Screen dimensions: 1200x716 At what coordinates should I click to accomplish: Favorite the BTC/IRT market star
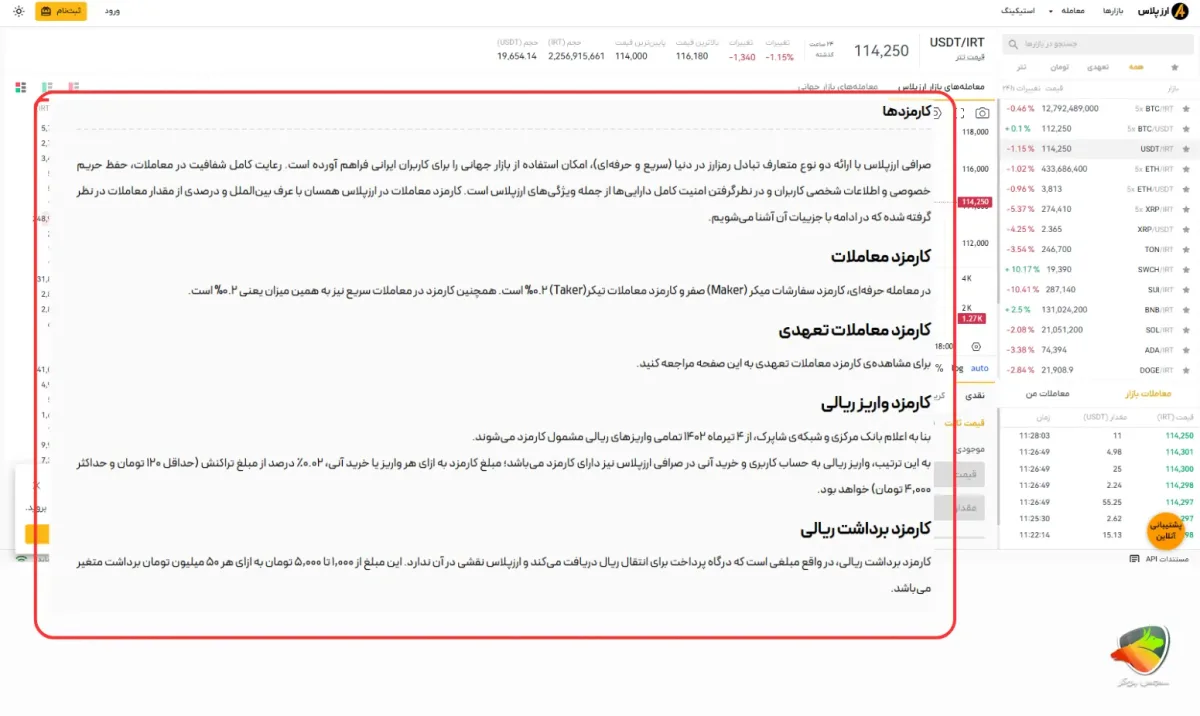pos(1187,109)
